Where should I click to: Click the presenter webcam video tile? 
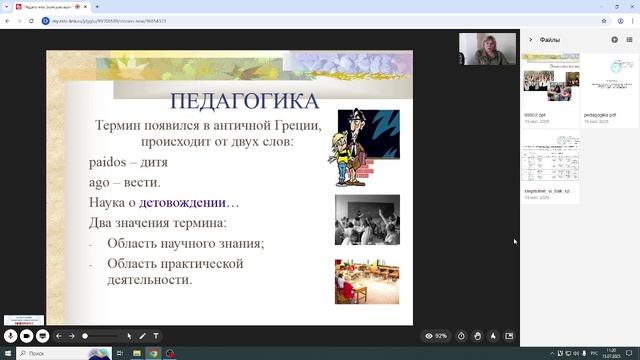pos(487,49)
